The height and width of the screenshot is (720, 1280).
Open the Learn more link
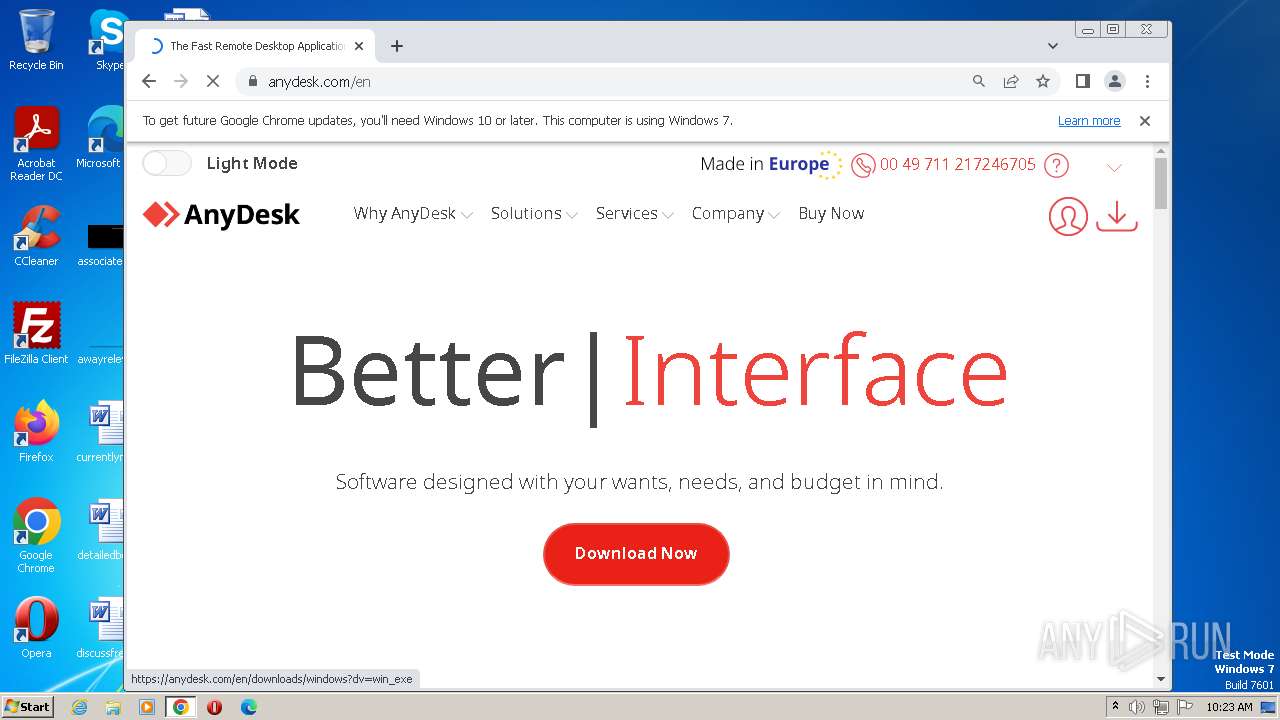click(1089, 121)
